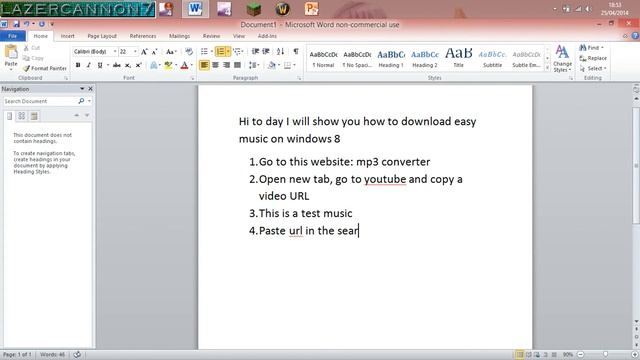Click the Paste clipboard icon
640x360 pixels.
point(11,53)
